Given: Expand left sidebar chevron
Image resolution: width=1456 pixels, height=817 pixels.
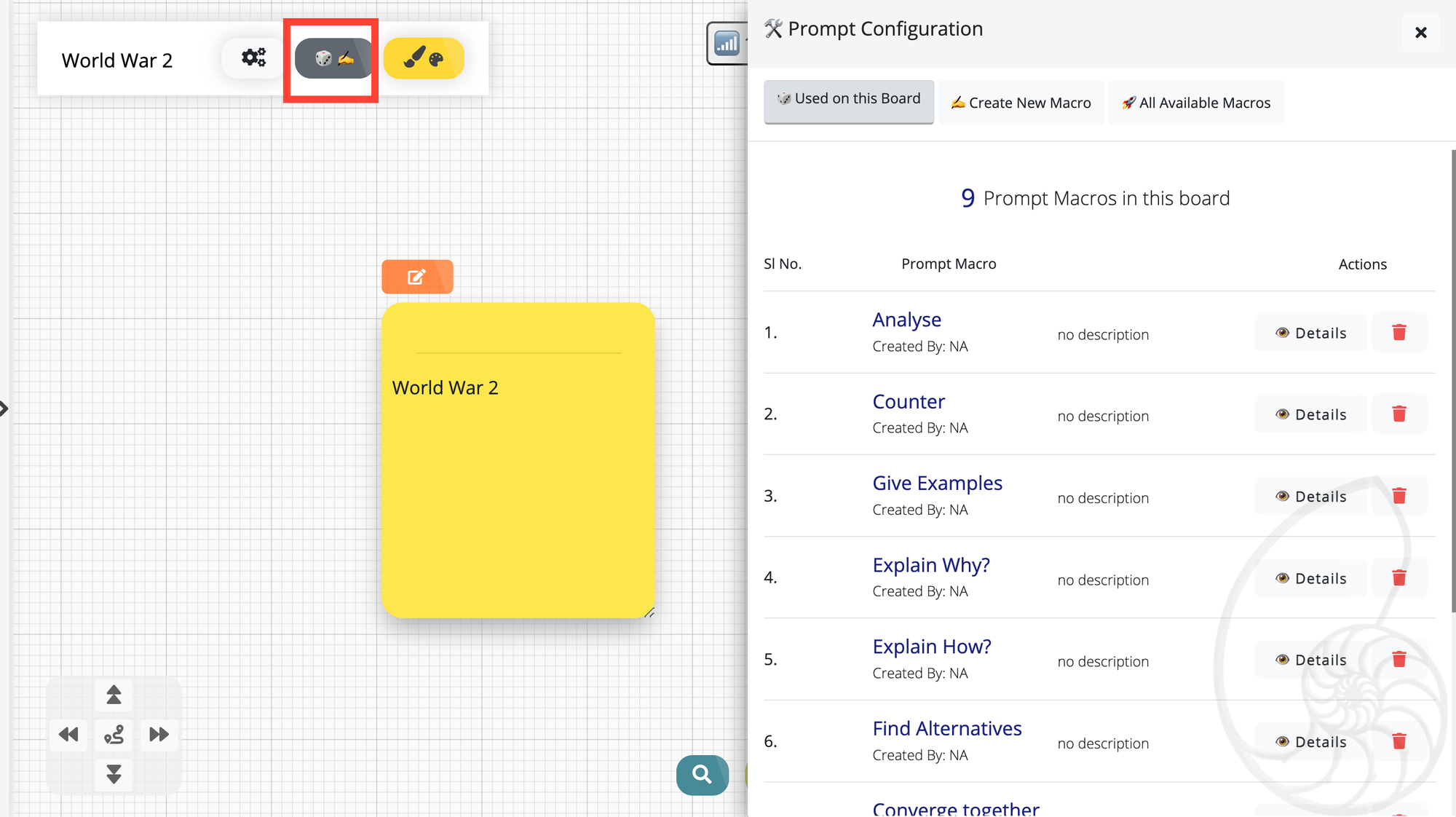Looking at the screenshot, I should [4, 408].
